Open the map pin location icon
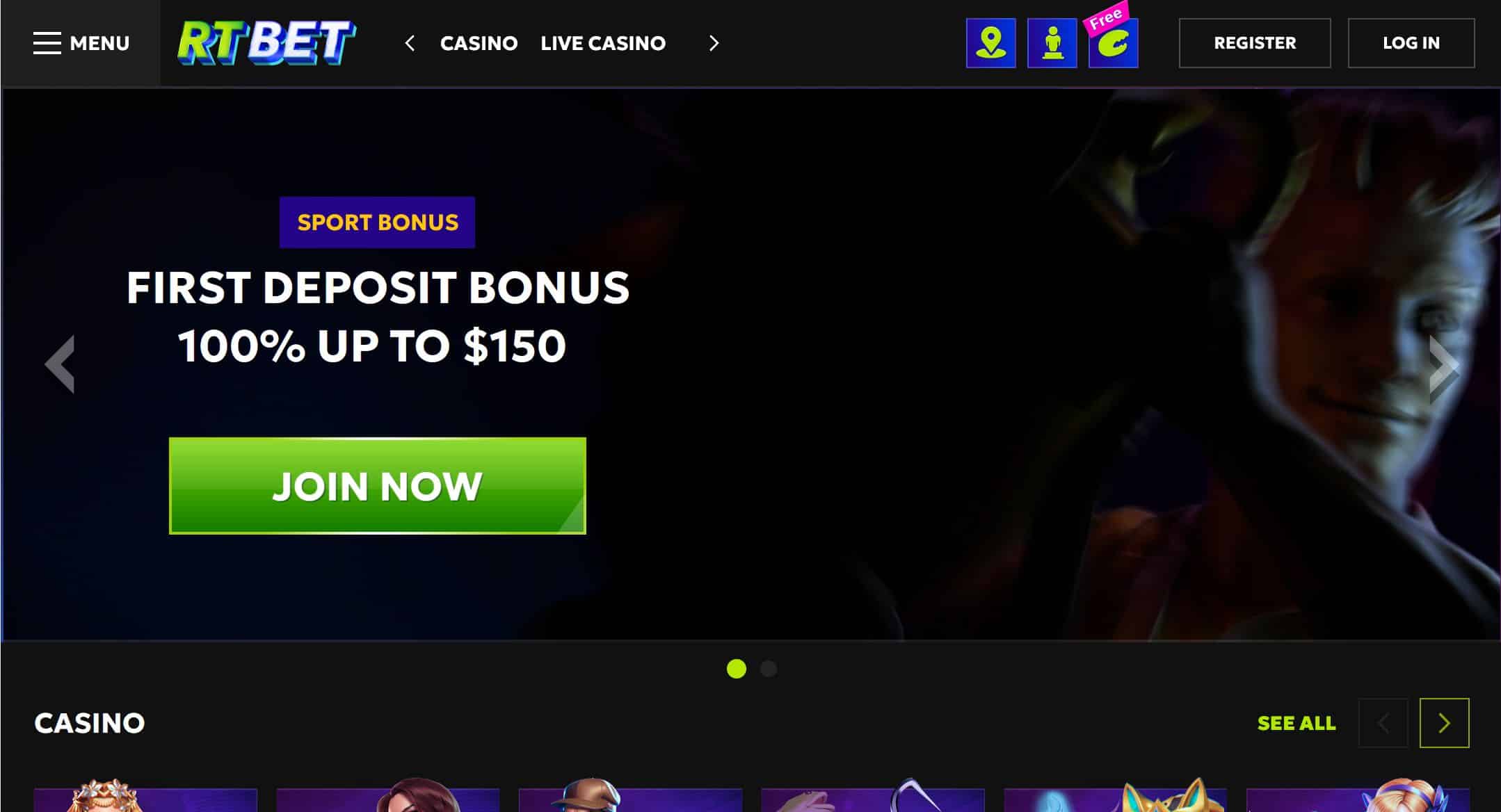1501x812 pixels. pos(990,43)
